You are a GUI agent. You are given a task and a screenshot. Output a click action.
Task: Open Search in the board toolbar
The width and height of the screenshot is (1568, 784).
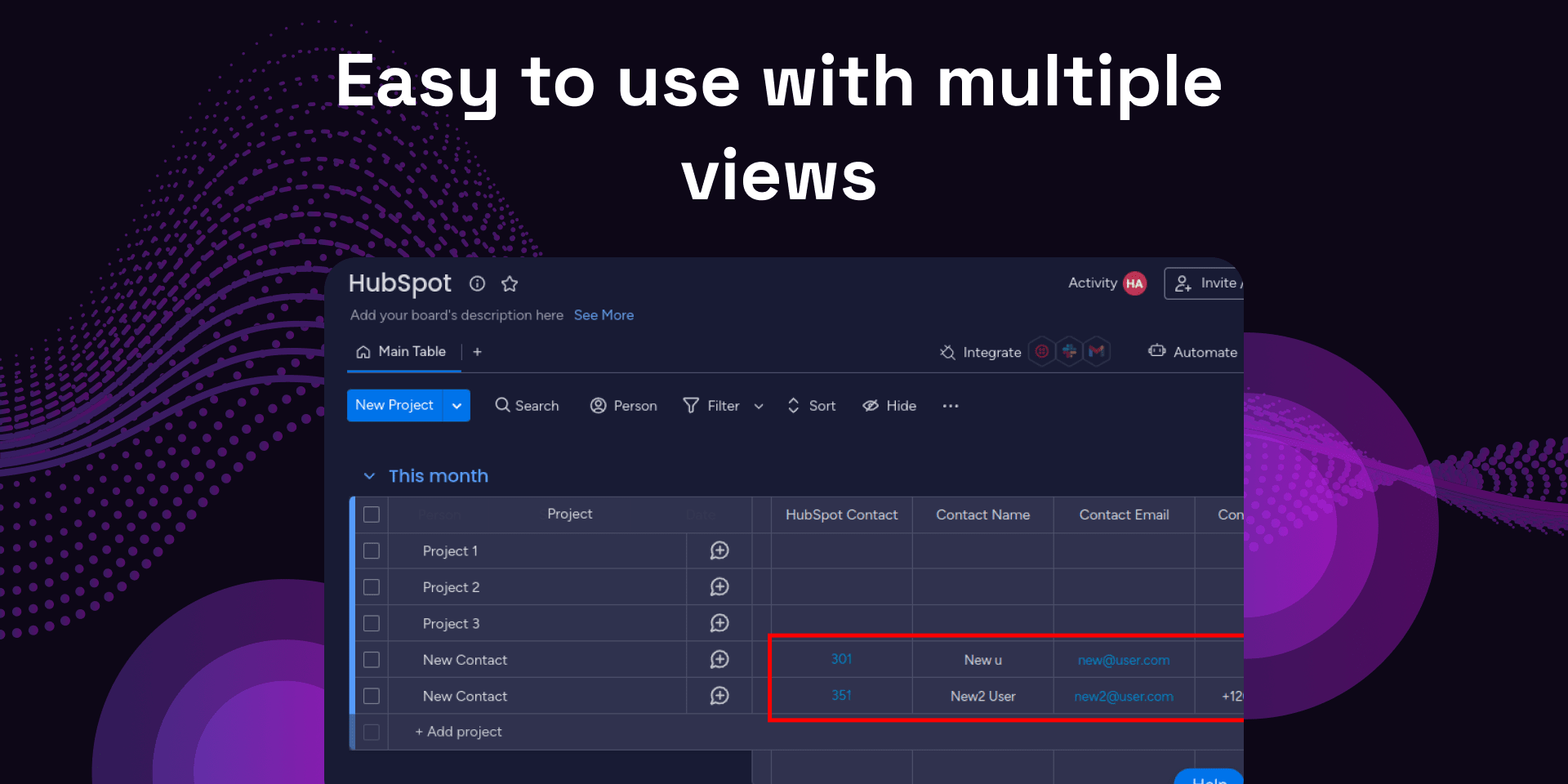click(x=527, y=406)
